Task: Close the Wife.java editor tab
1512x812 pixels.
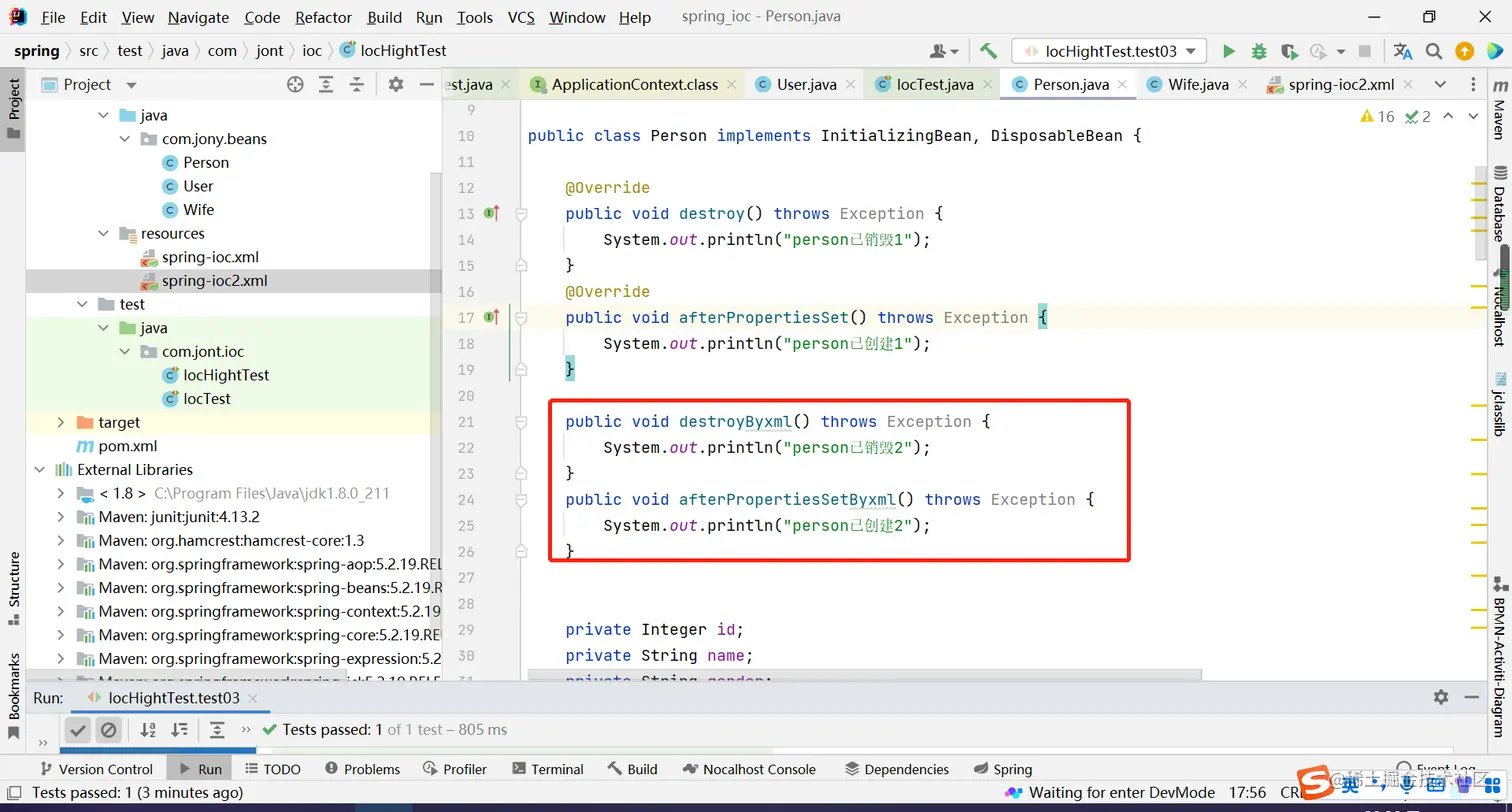Action: (1243, 85)
